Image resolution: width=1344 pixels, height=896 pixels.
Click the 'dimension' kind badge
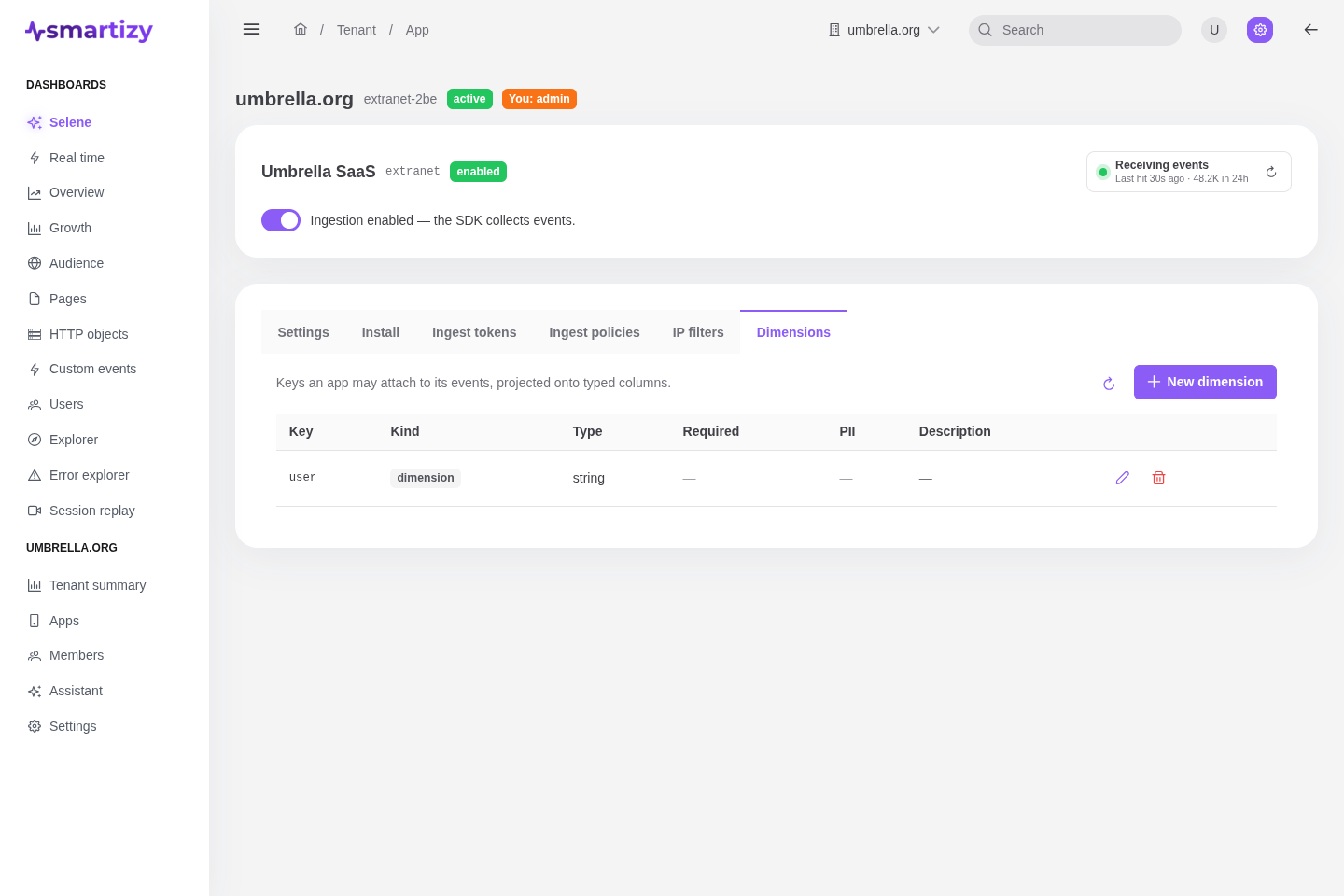pyautogui.click(x=426, y=478)
